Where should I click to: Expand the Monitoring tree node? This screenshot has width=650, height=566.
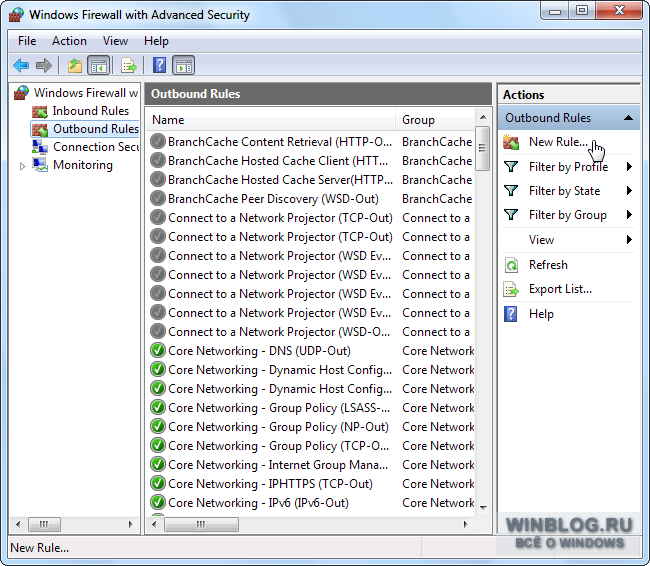click(x=22, y=166)
